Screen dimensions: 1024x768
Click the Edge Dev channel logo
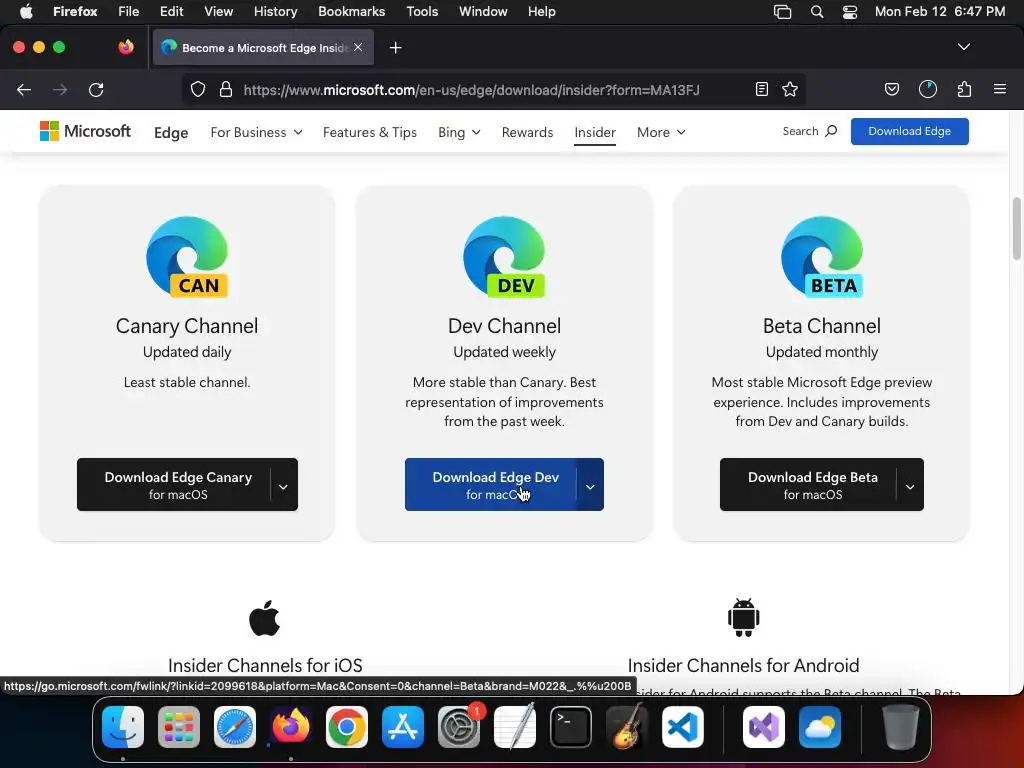click(504, 257)
